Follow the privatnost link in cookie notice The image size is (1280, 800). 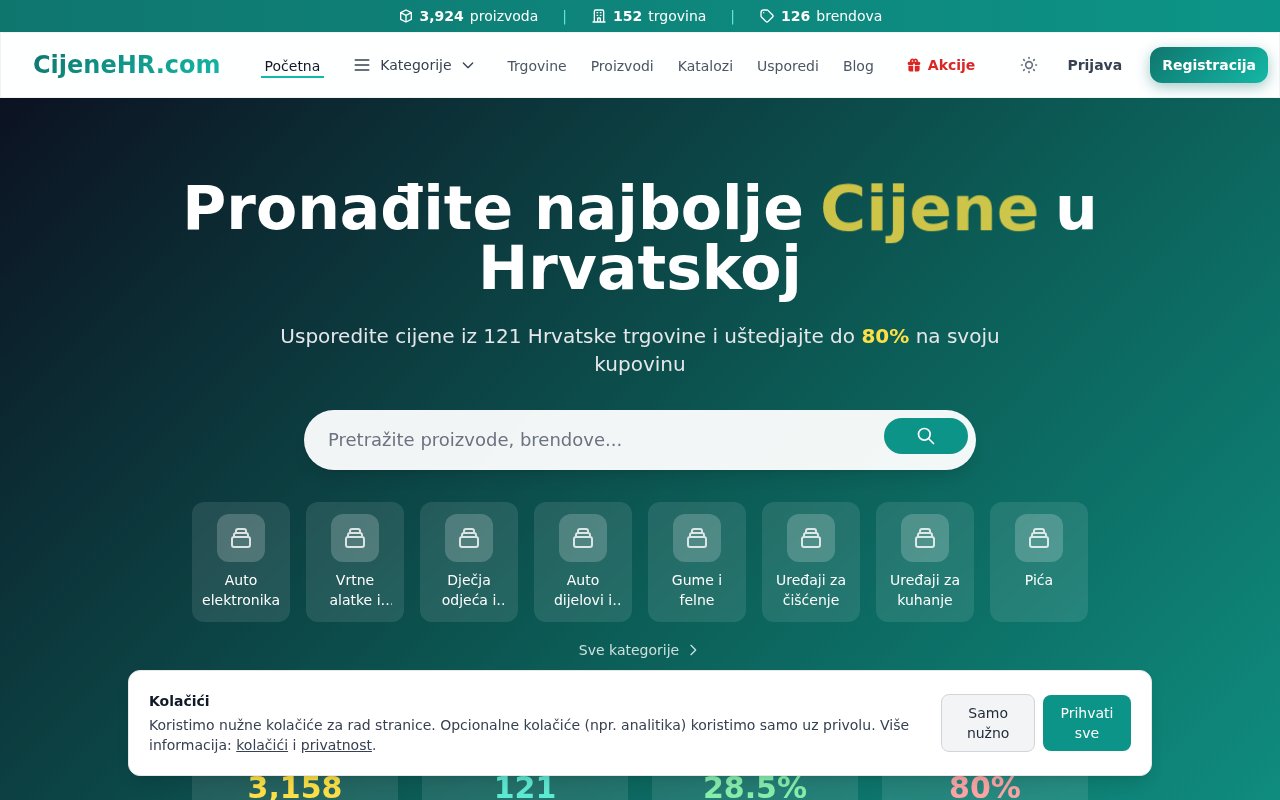(336, 745)
